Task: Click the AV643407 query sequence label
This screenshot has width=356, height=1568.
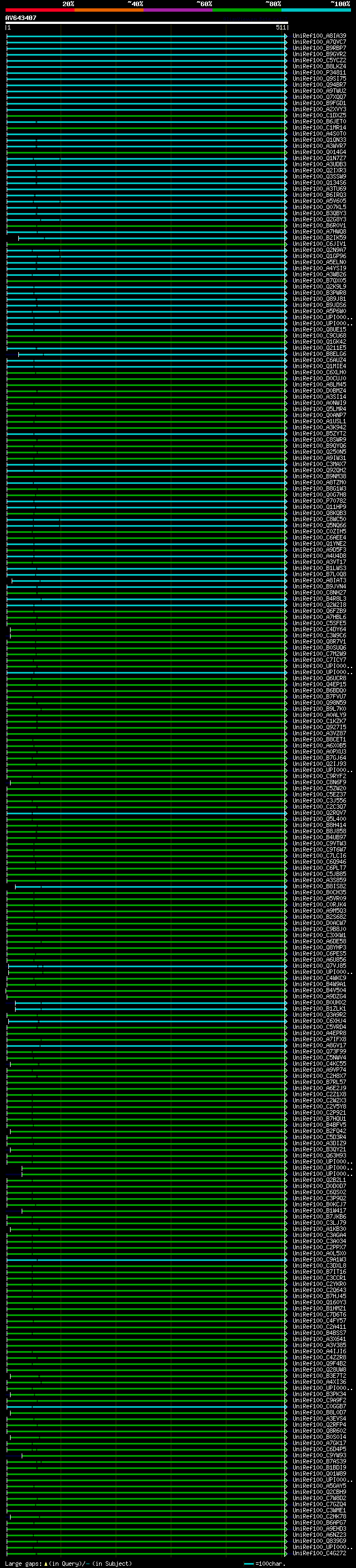Action: (21, 18)
